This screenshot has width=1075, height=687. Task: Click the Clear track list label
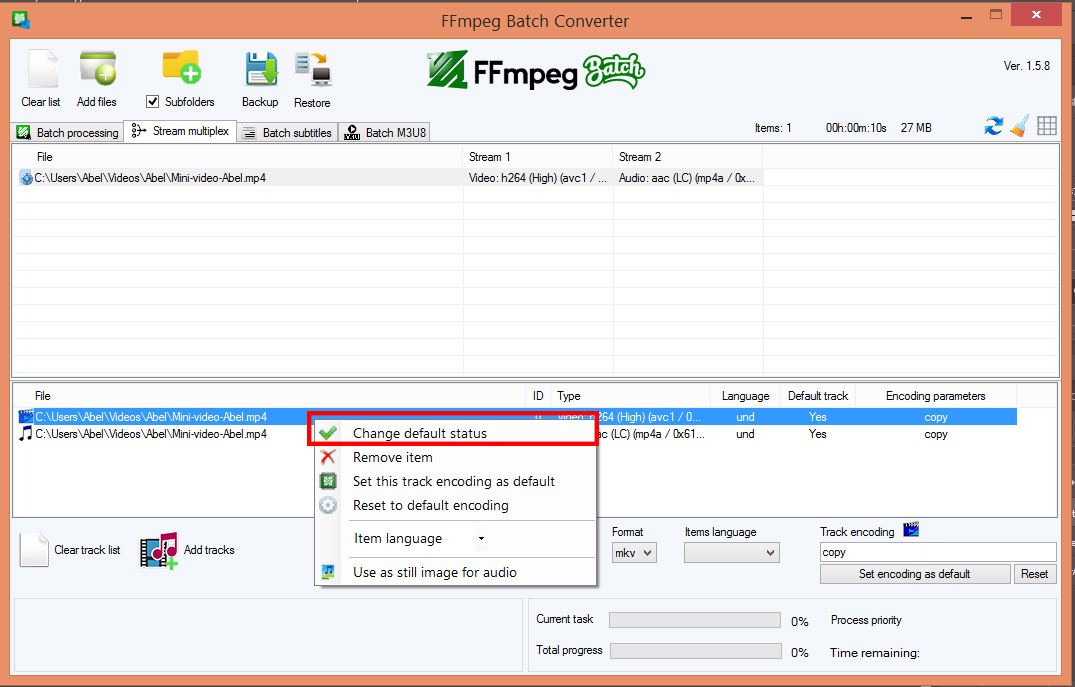[x=87, y=550]
